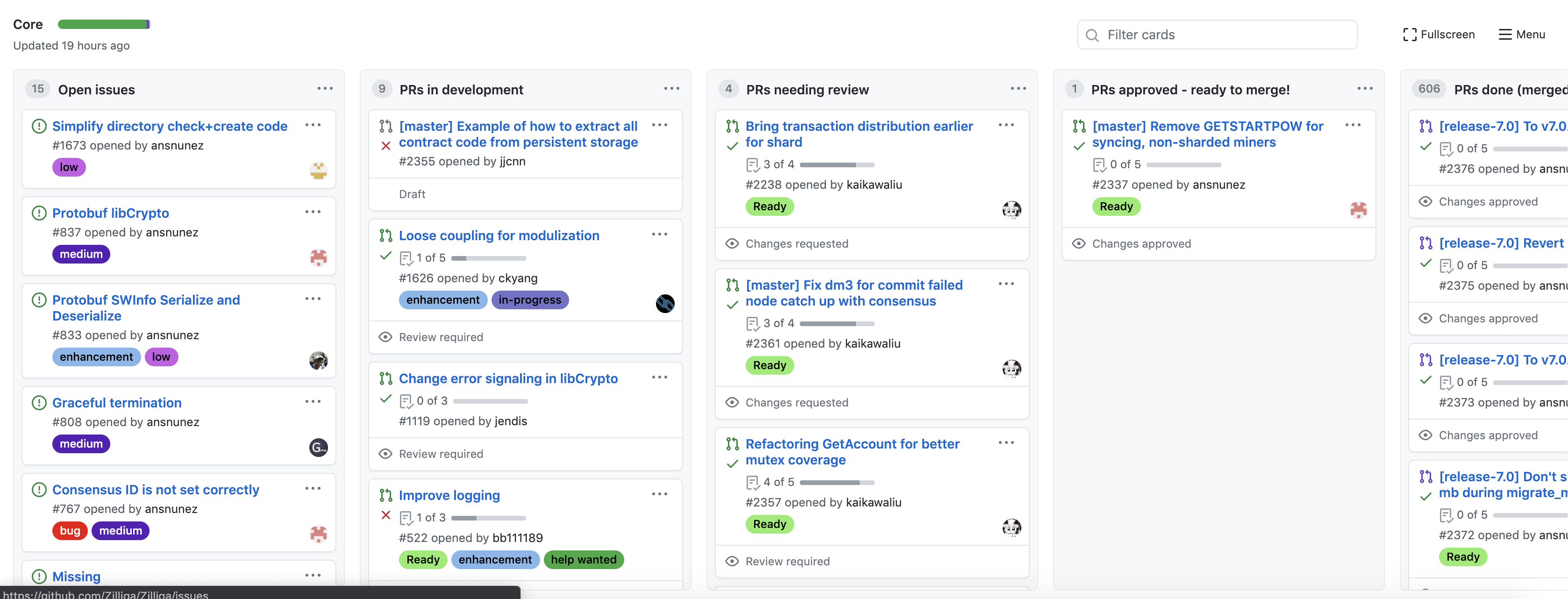Open the card options for Simplify directory check
This screenshot has width=1568, height=599.
(x=313, y=125)
